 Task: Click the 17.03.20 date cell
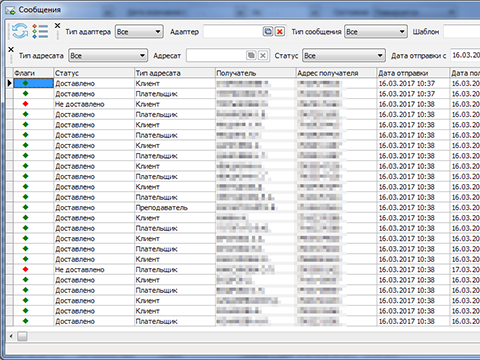pyautogui.click(x=465, y=269)
